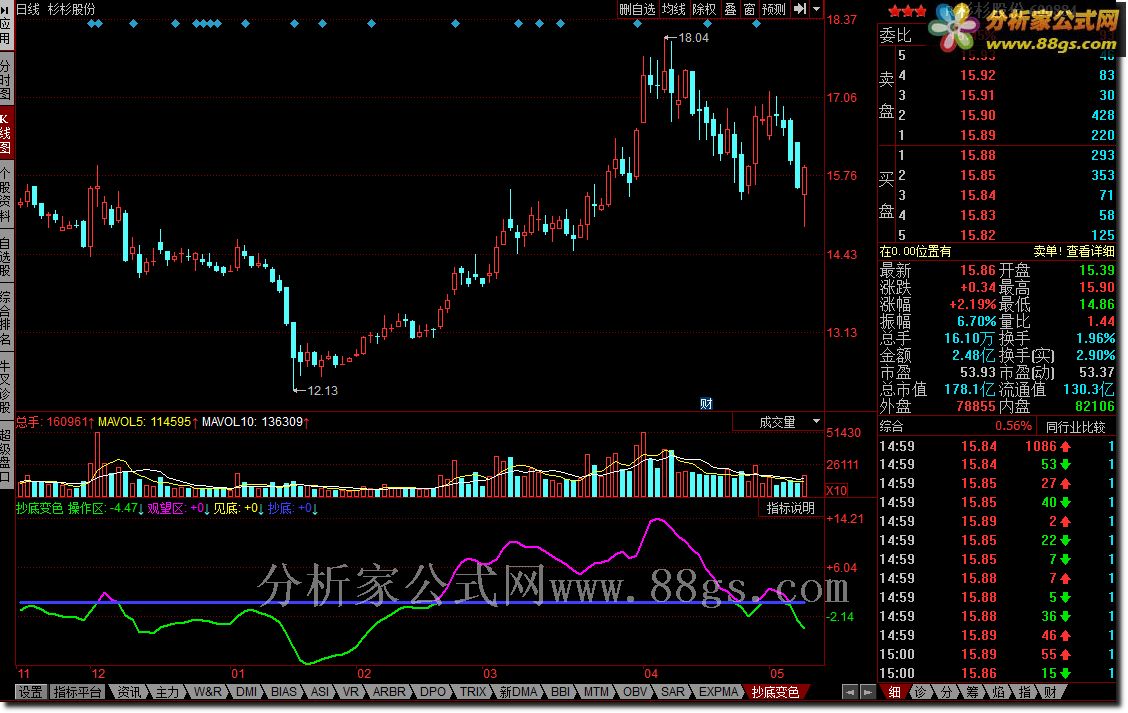
Task: Switch to the EXPMA indicator tab
Action: click(718, 692)
